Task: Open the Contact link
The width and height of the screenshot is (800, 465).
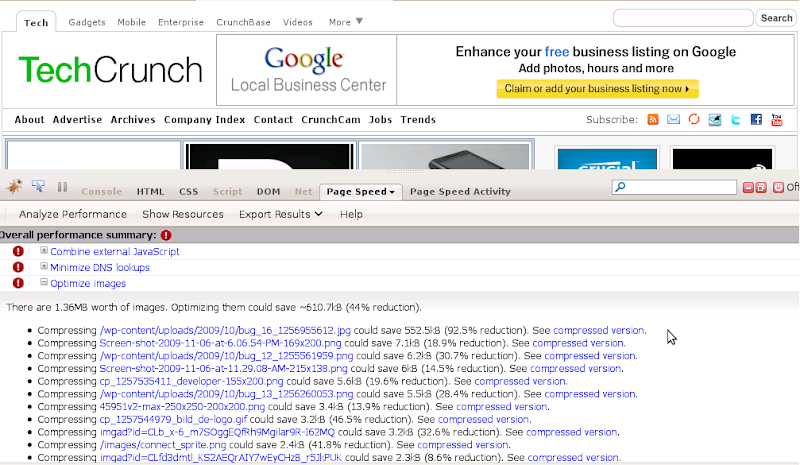Action: 273,119
